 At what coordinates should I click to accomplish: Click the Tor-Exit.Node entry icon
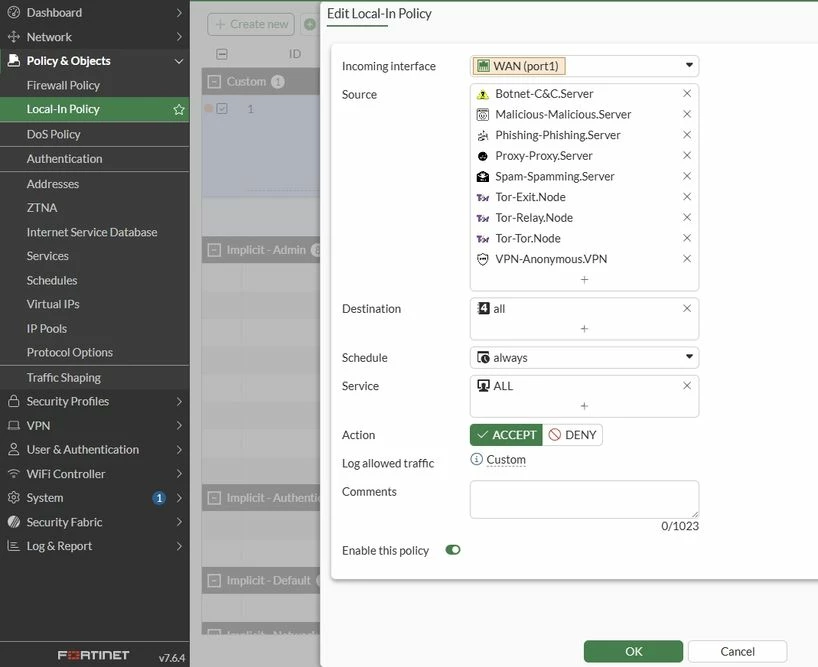coord(483,198)
